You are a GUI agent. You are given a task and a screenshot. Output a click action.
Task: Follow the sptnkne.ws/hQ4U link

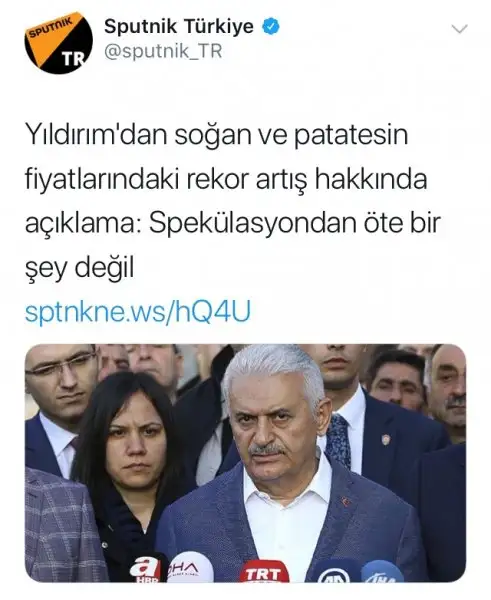pos(138,311)
